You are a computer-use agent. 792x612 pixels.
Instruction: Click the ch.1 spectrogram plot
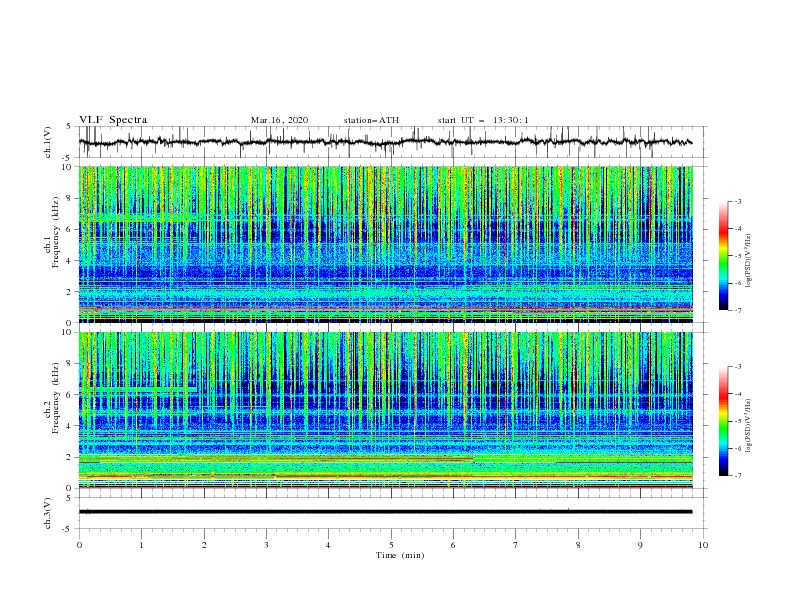(386, 244)
